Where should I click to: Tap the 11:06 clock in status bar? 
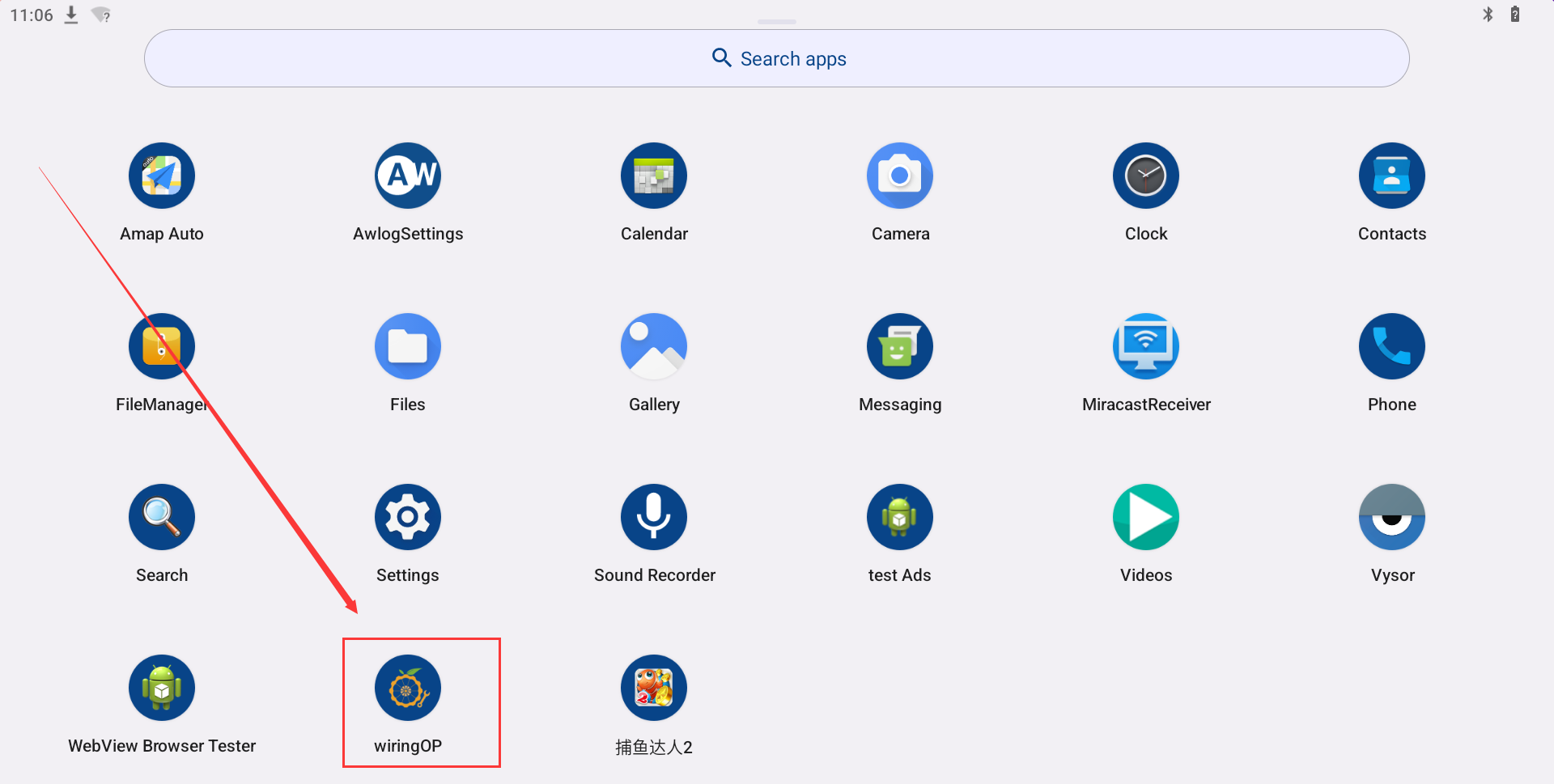[x=32, y=15]
